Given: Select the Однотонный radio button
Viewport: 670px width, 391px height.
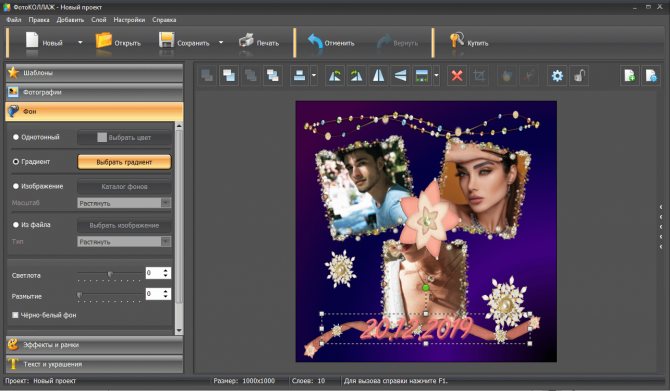Looking at the screenshot, I should [16, 137].
